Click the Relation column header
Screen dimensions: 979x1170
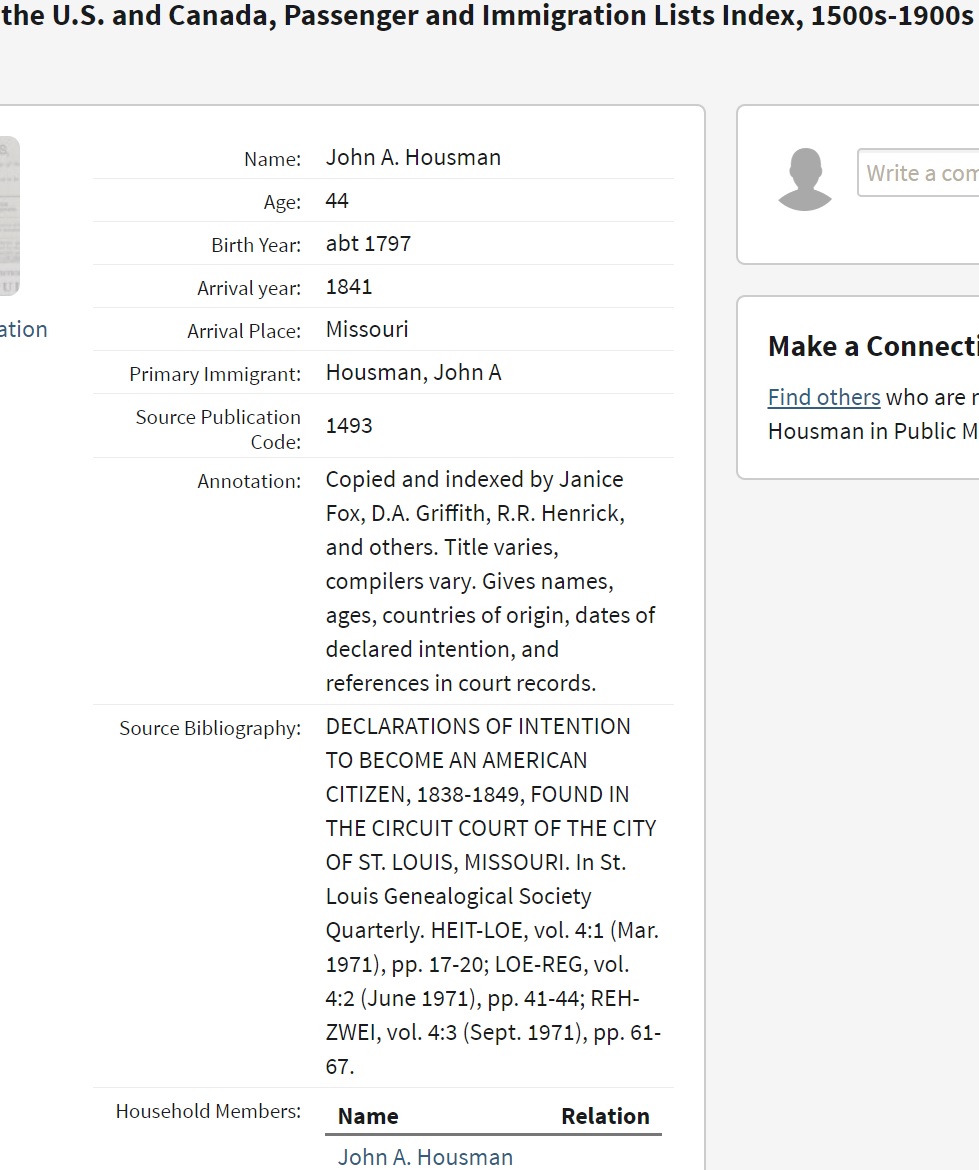[x=605, y=1116]
